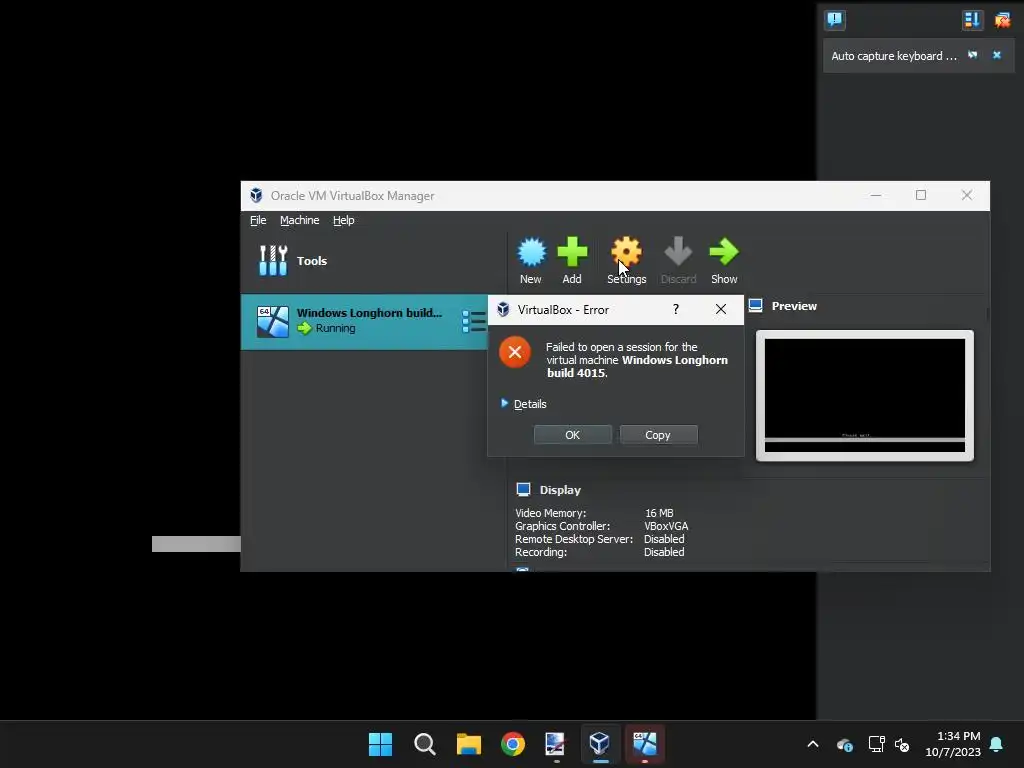The width and height of the screenshot is (1024, 768).
Task: Click the Preview section monitor icon
Action: tap(756, 305)
